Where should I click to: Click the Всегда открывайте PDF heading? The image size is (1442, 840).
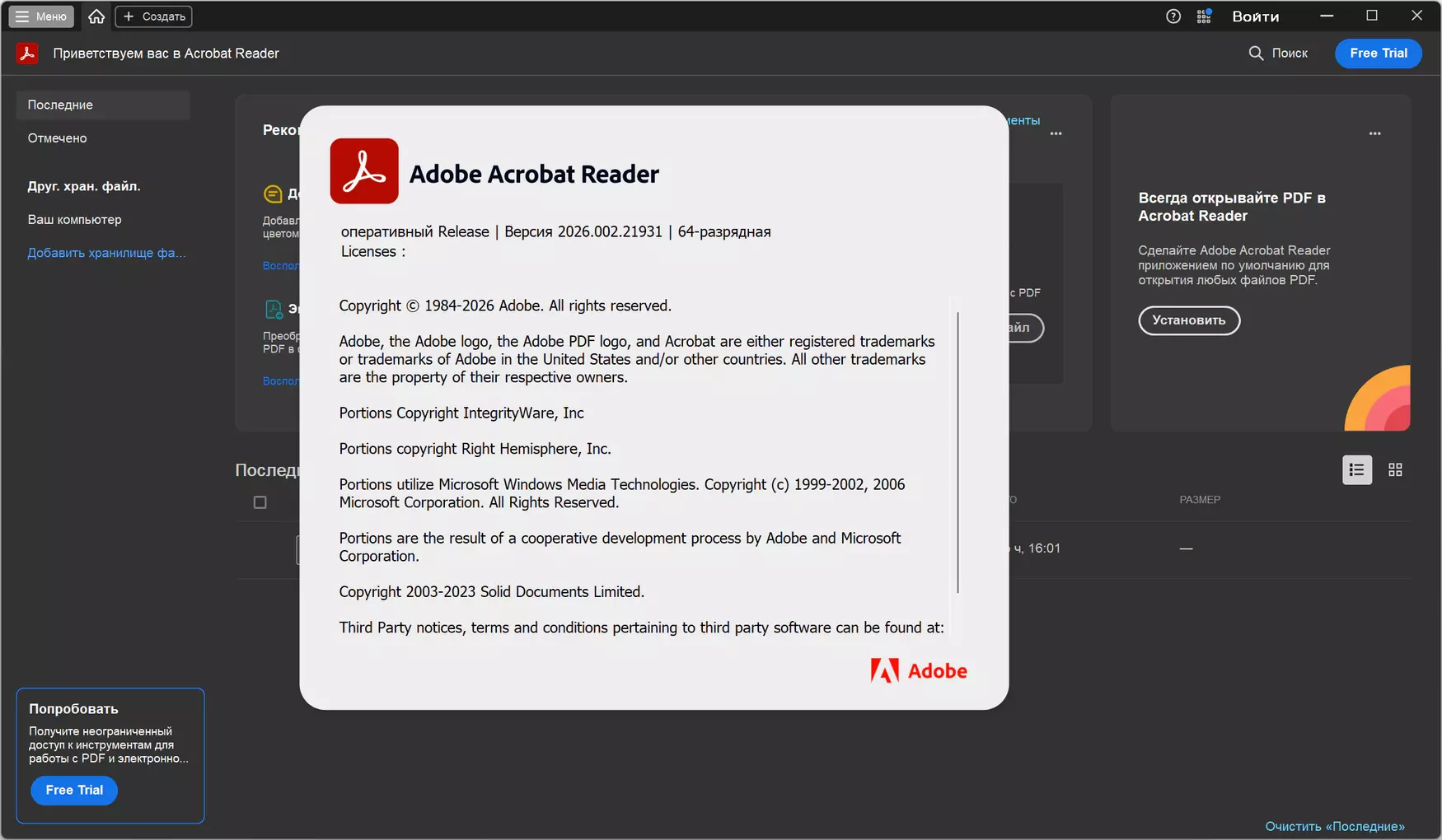coord(1232,207)
